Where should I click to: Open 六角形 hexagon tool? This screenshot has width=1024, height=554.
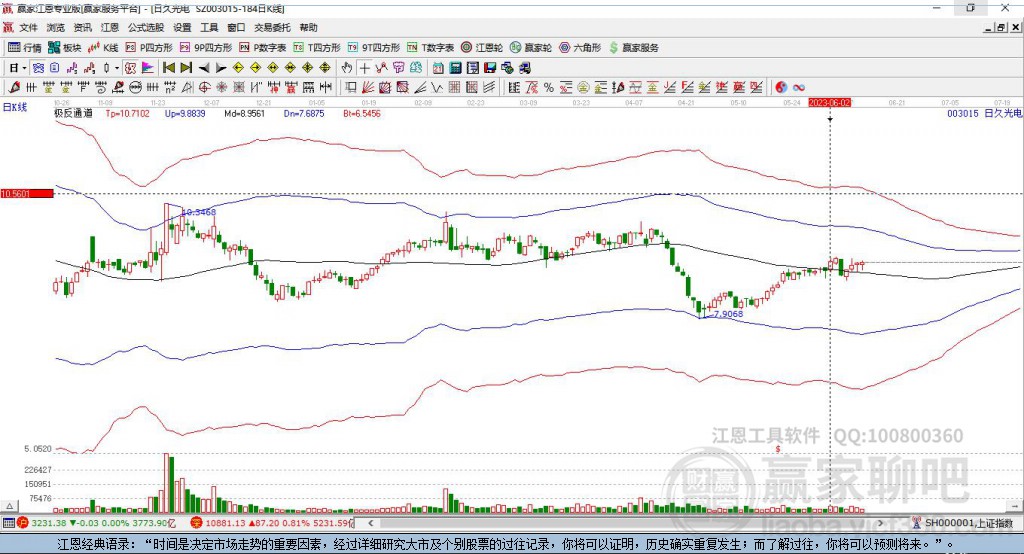pos(580,48)
